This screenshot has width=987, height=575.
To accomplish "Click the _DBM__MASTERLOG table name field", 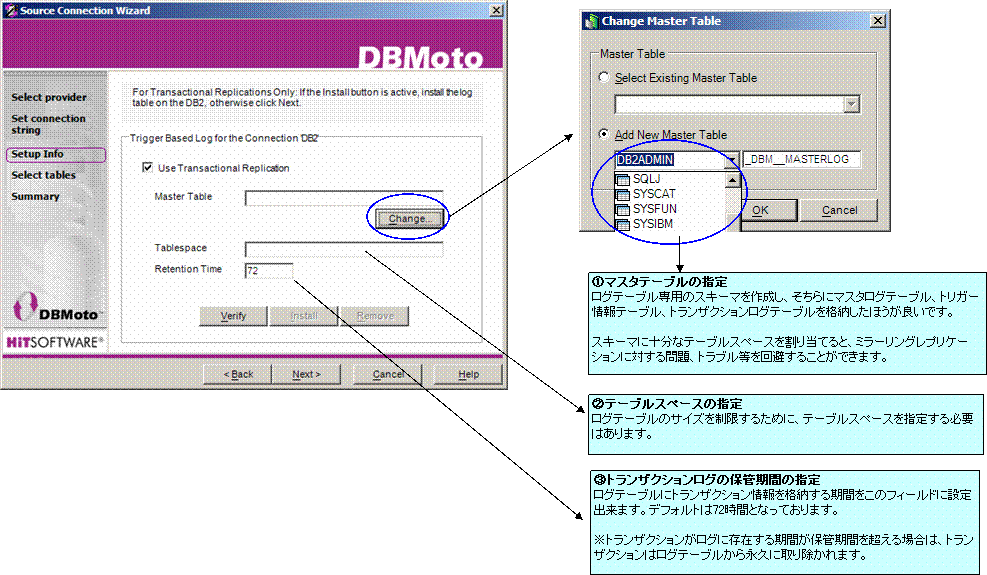I will pos(801,159).
